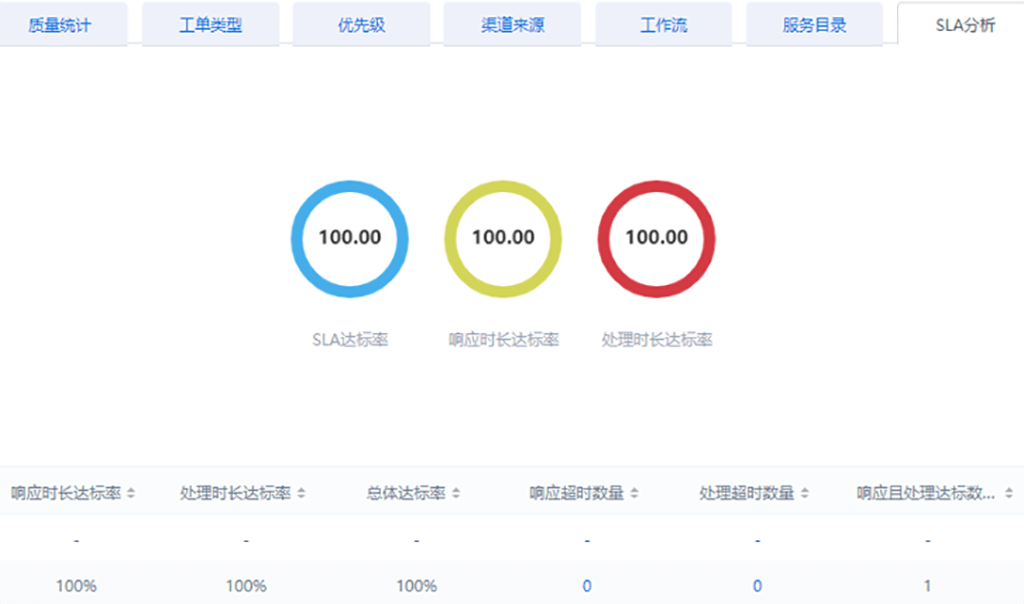Screen dimensions: 1024x604
Task: Open the 0 link under 响应超时数量
Action: [x=586, y=586]
